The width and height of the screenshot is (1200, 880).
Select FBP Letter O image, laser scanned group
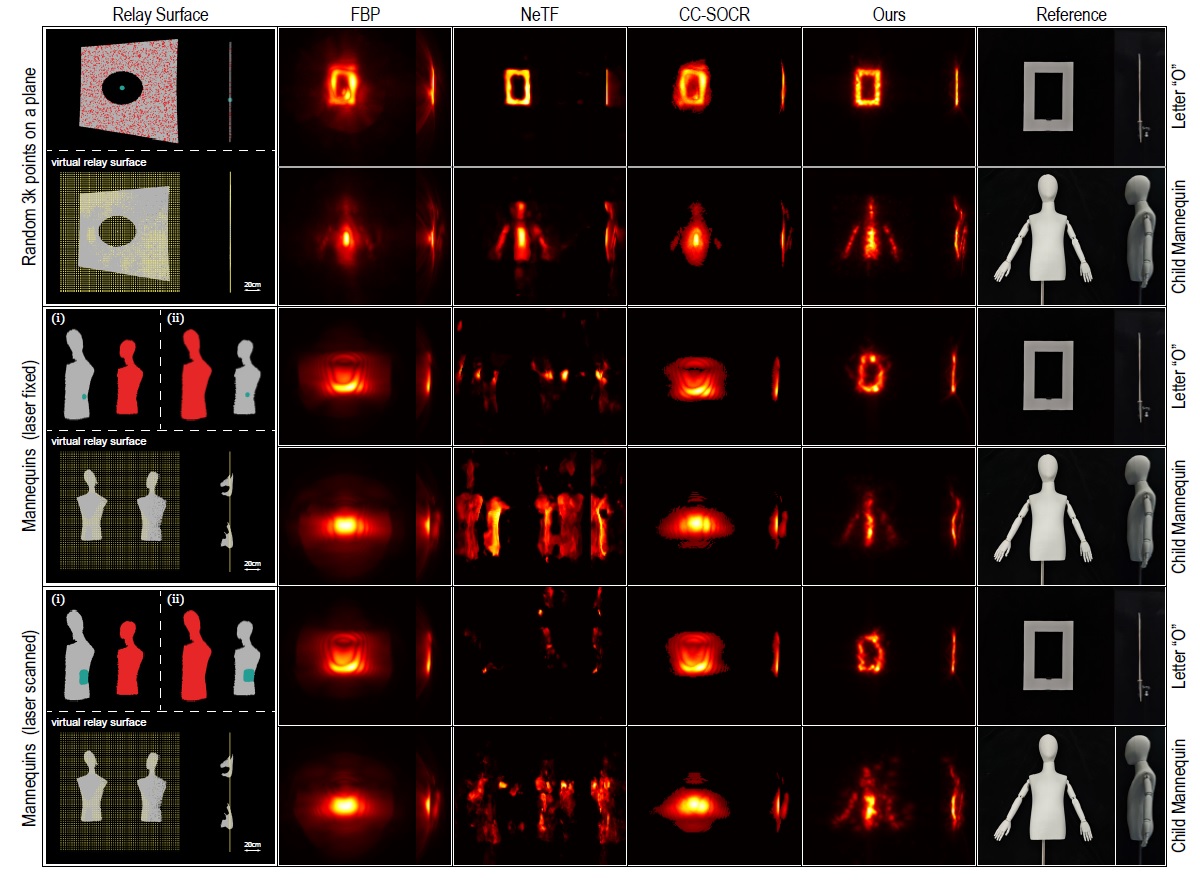364,656
